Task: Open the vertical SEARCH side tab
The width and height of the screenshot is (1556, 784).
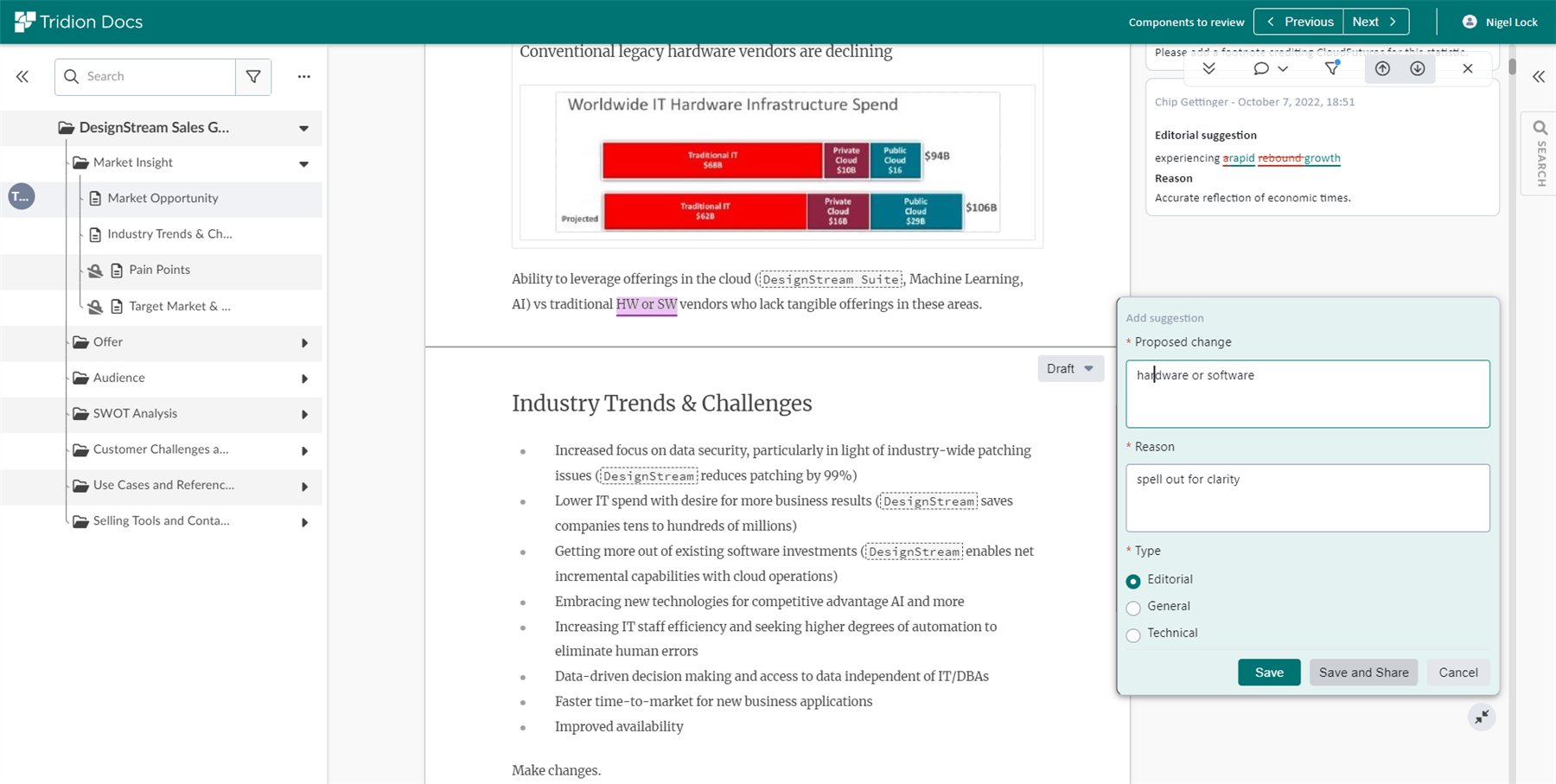Action: click(x=1540, y=154)
